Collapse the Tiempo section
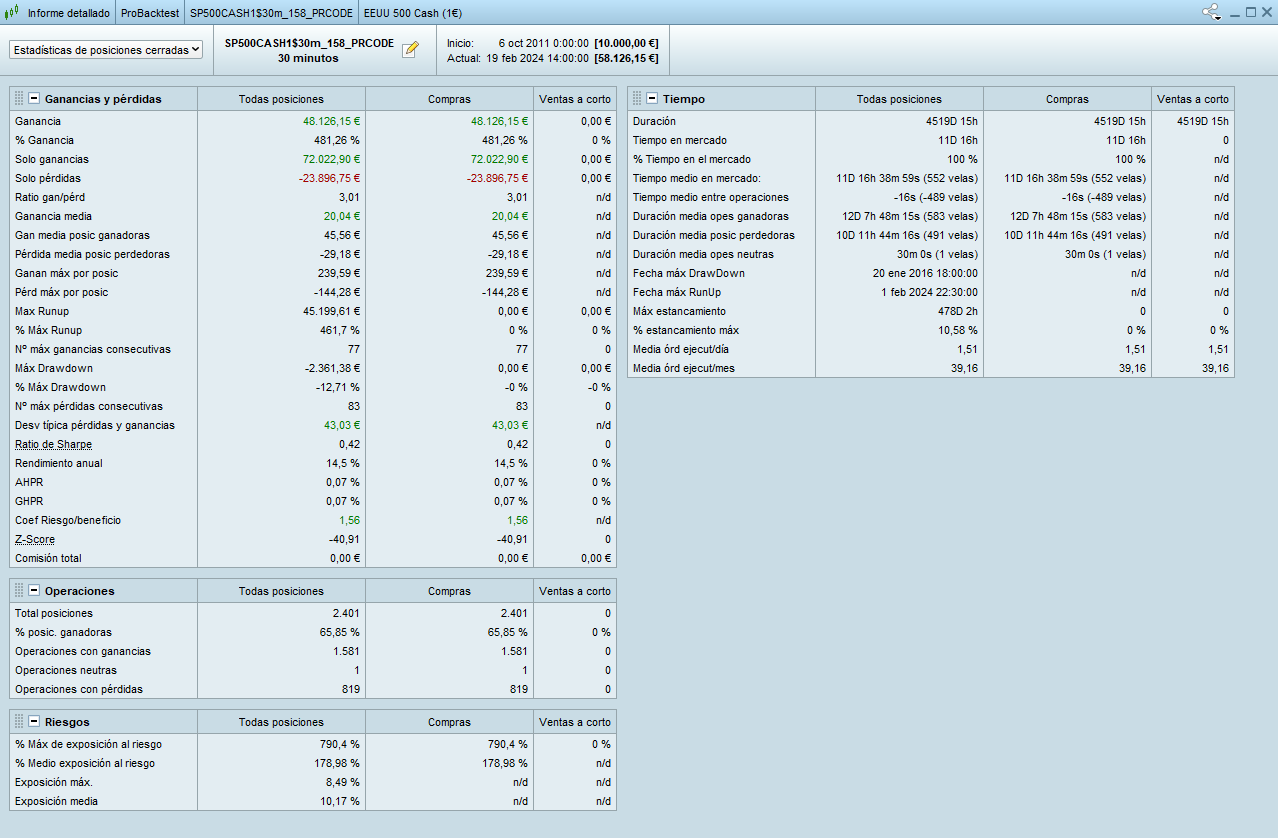Viewport: 1278px width, 838px height. click(x=652, y=99)
